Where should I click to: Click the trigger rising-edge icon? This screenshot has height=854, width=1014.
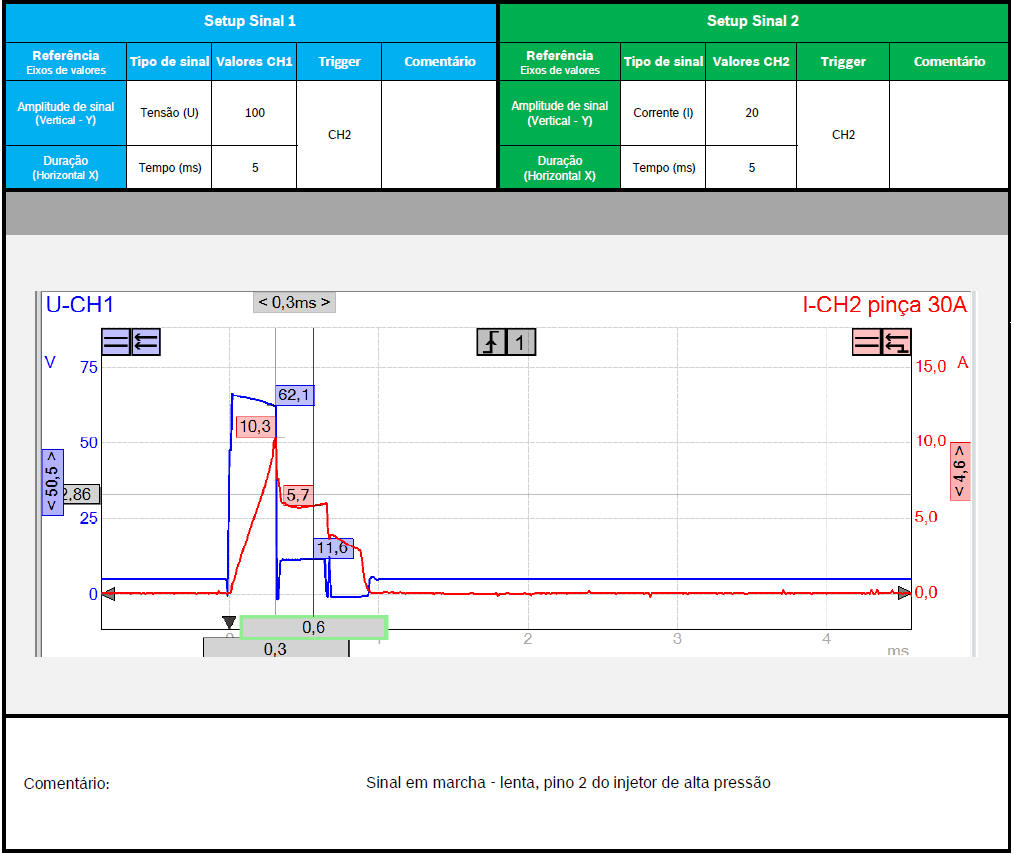491,342
